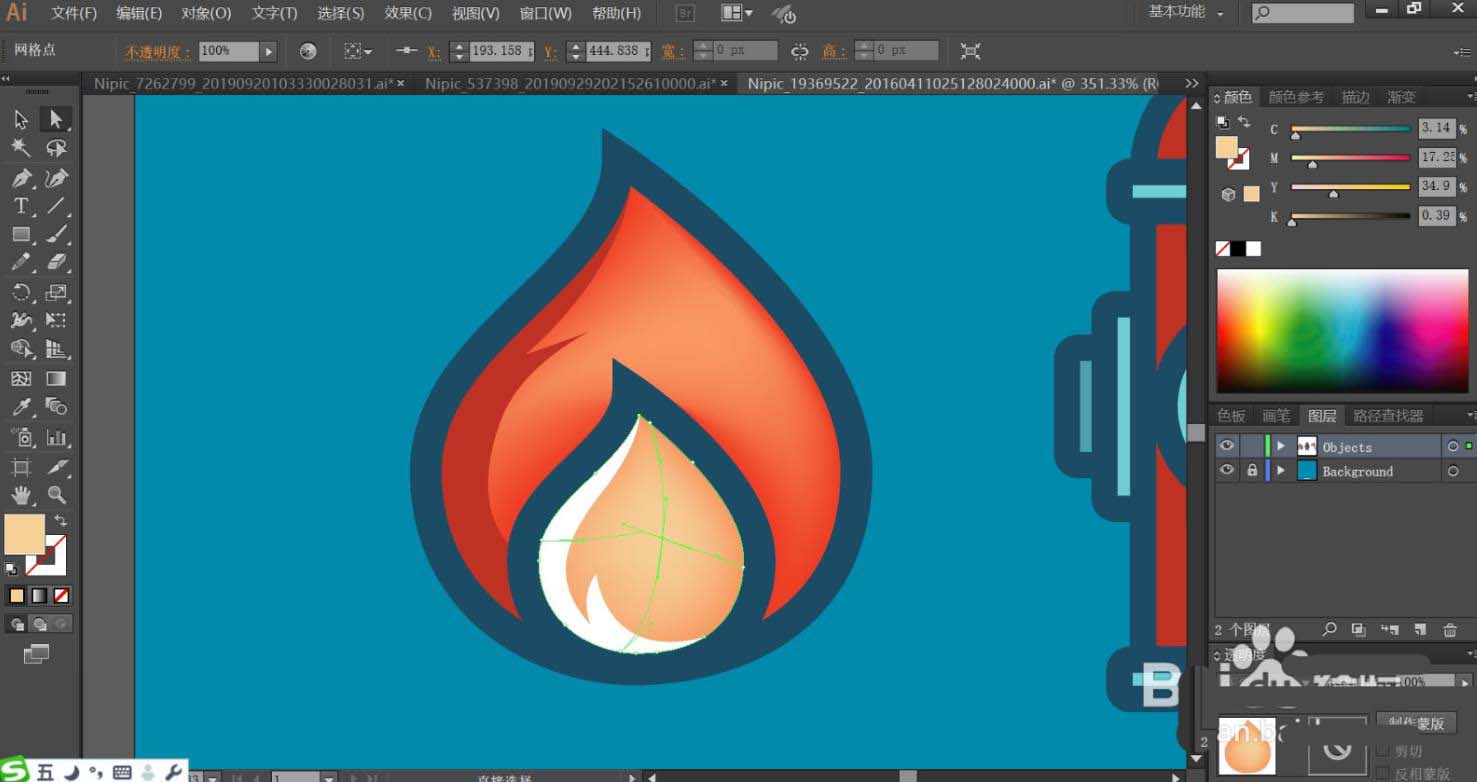Choose the Lasso tool

(x=56, y=148)
